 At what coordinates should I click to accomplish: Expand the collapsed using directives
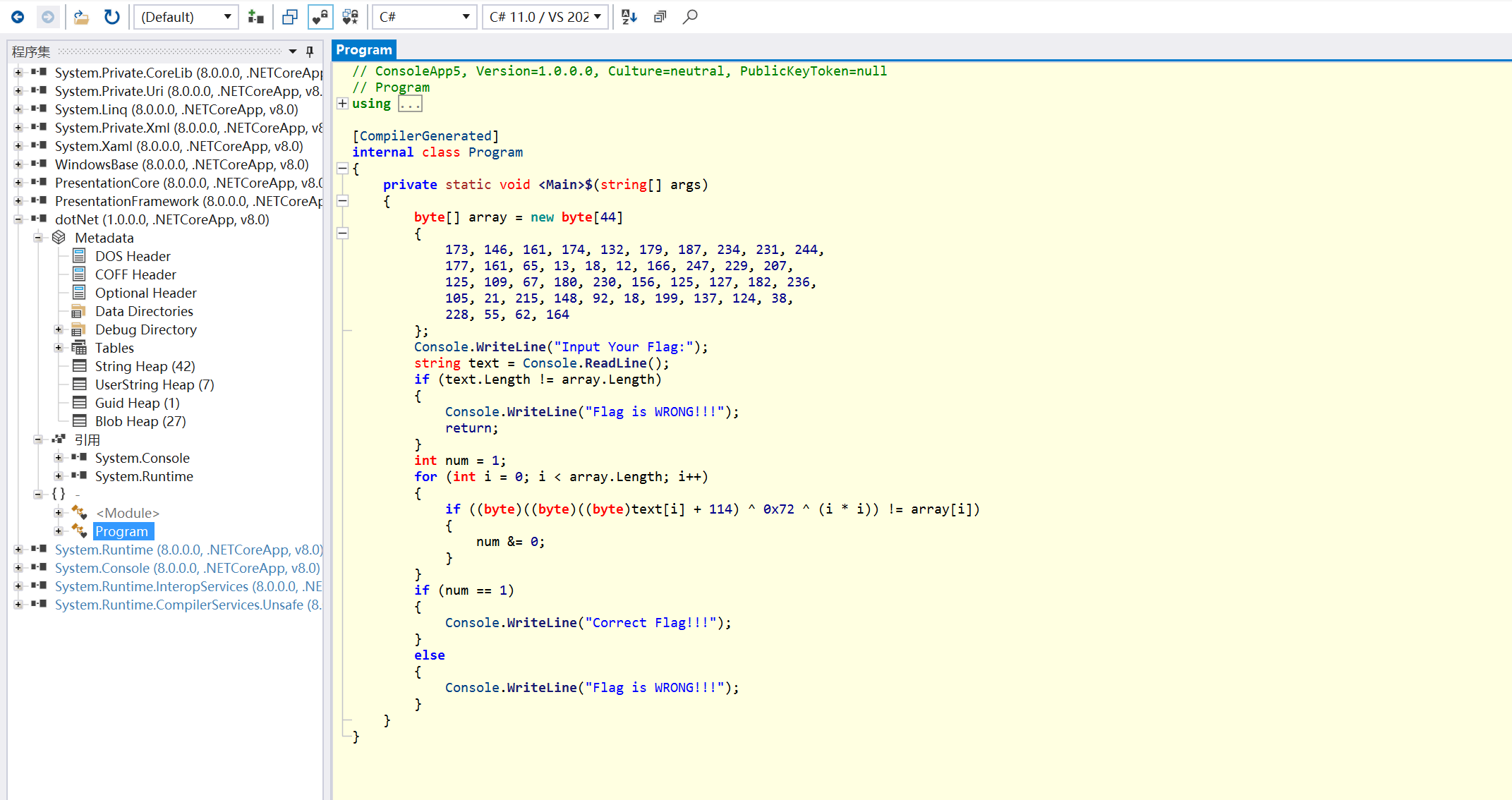pyautogui.click(x=342, y=104)
